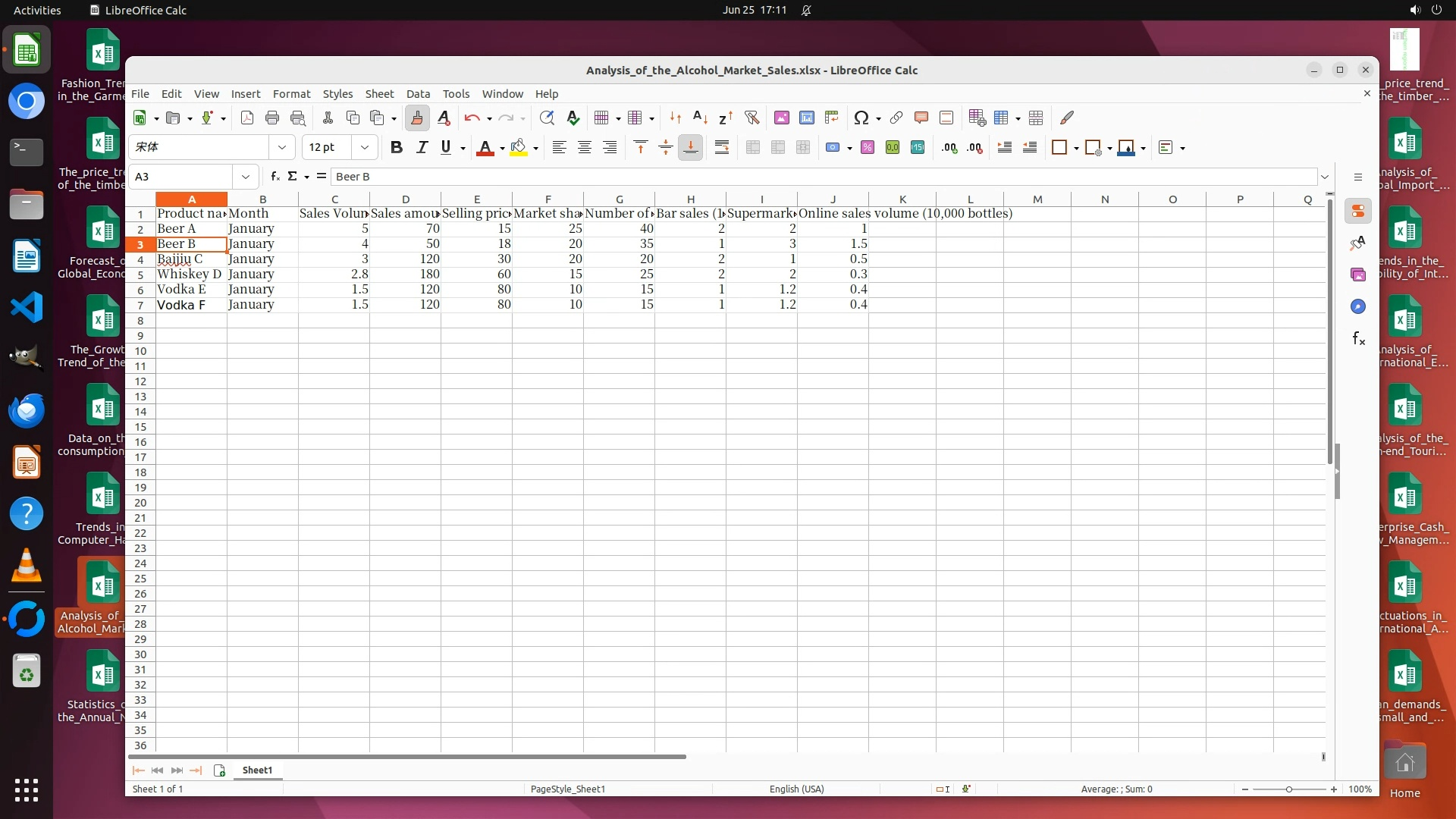1456x819 pixels.
Task: Format the cell as percent via the icon
Action: pyautogui.click(x=867, y=147)
